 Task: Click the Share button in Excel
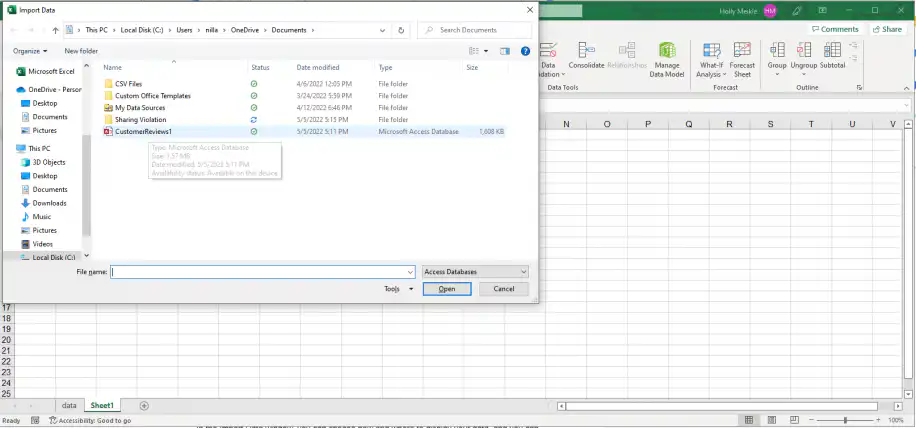(887, 29)
